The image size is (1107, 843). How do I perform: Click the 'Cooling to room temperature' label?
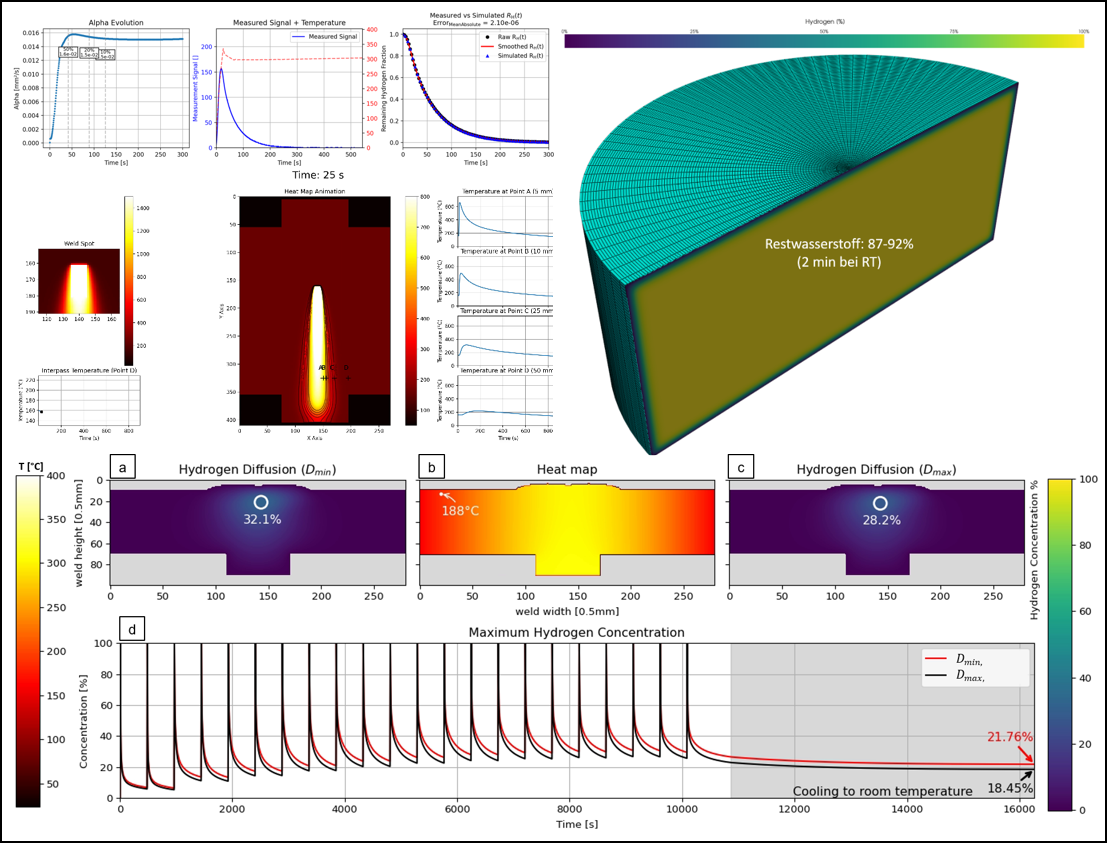click(x=882, y=791)
